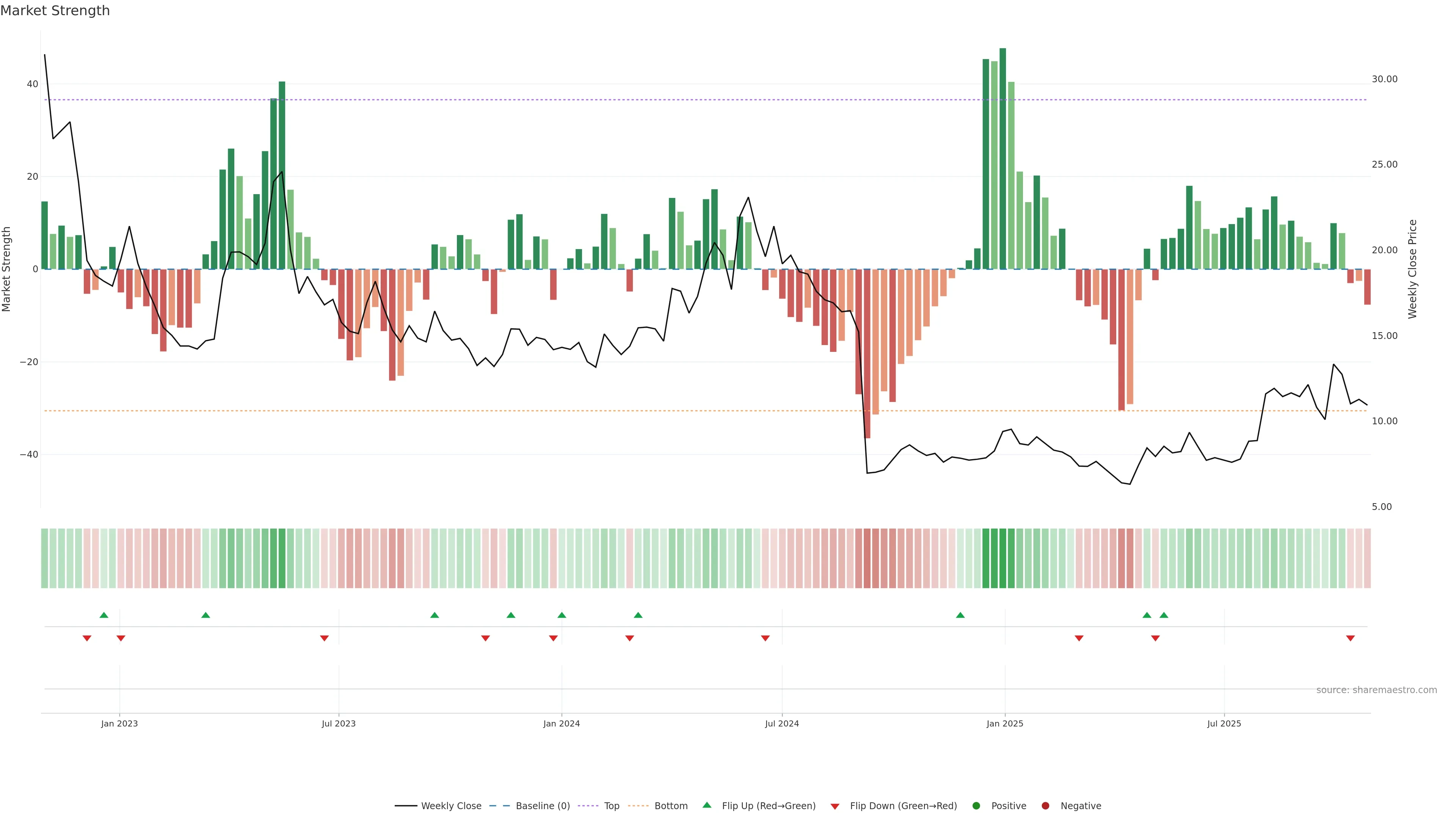The height and width of the screenshot is (819, 1456).
Task: Click the Jul 2025 x-axis label
Action: 1224,723
